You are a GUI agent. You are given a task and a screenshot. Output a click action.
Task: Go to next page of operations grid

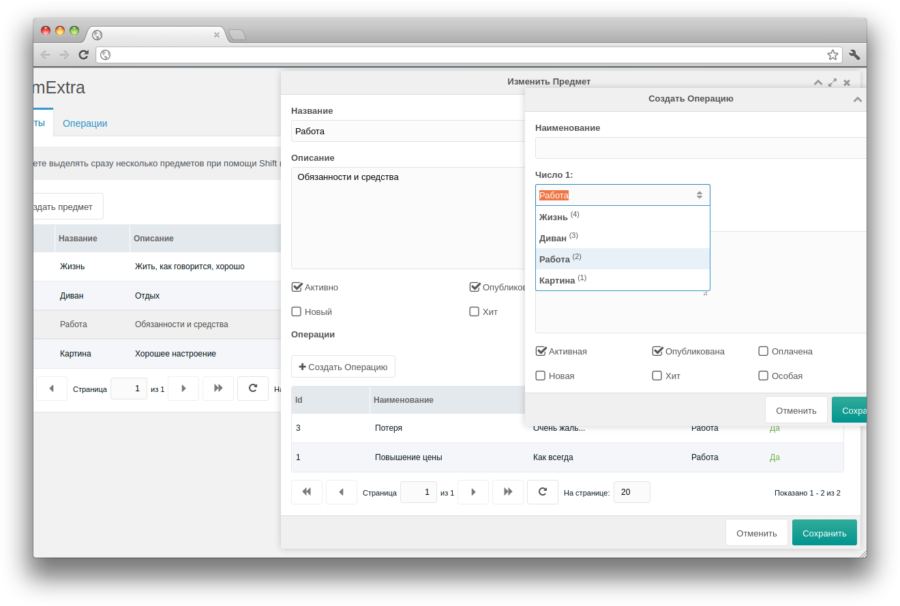(x=473, y=492)
